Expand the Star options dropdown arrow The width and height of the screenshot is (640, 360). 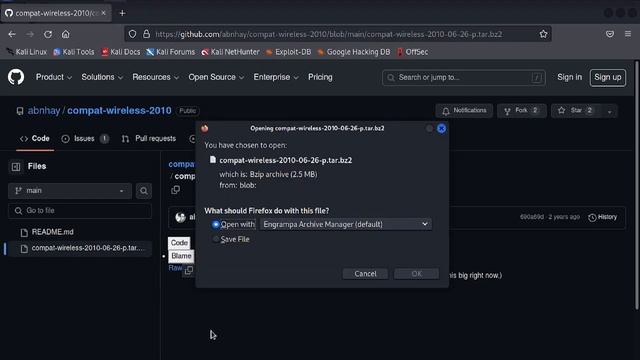[609, 111]
